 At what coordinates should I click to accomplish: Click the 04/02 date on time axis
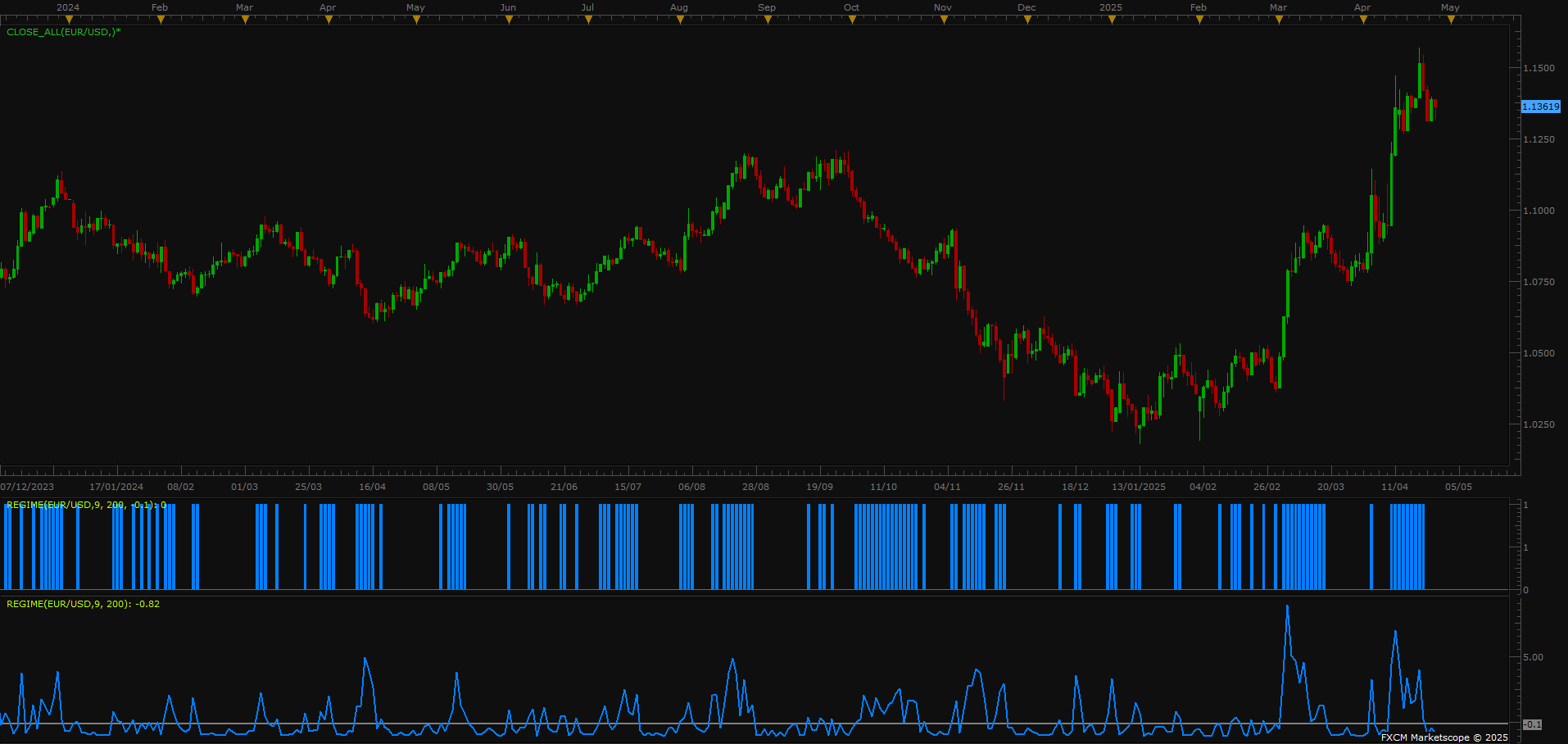[x=1203, y=487]
